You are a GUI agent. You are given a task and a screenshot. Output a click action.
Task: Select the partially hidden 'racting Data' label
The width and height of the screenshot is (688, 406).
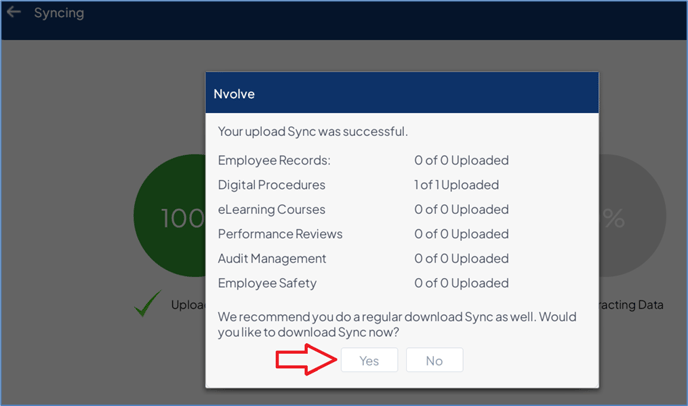[x=631, y=305]
